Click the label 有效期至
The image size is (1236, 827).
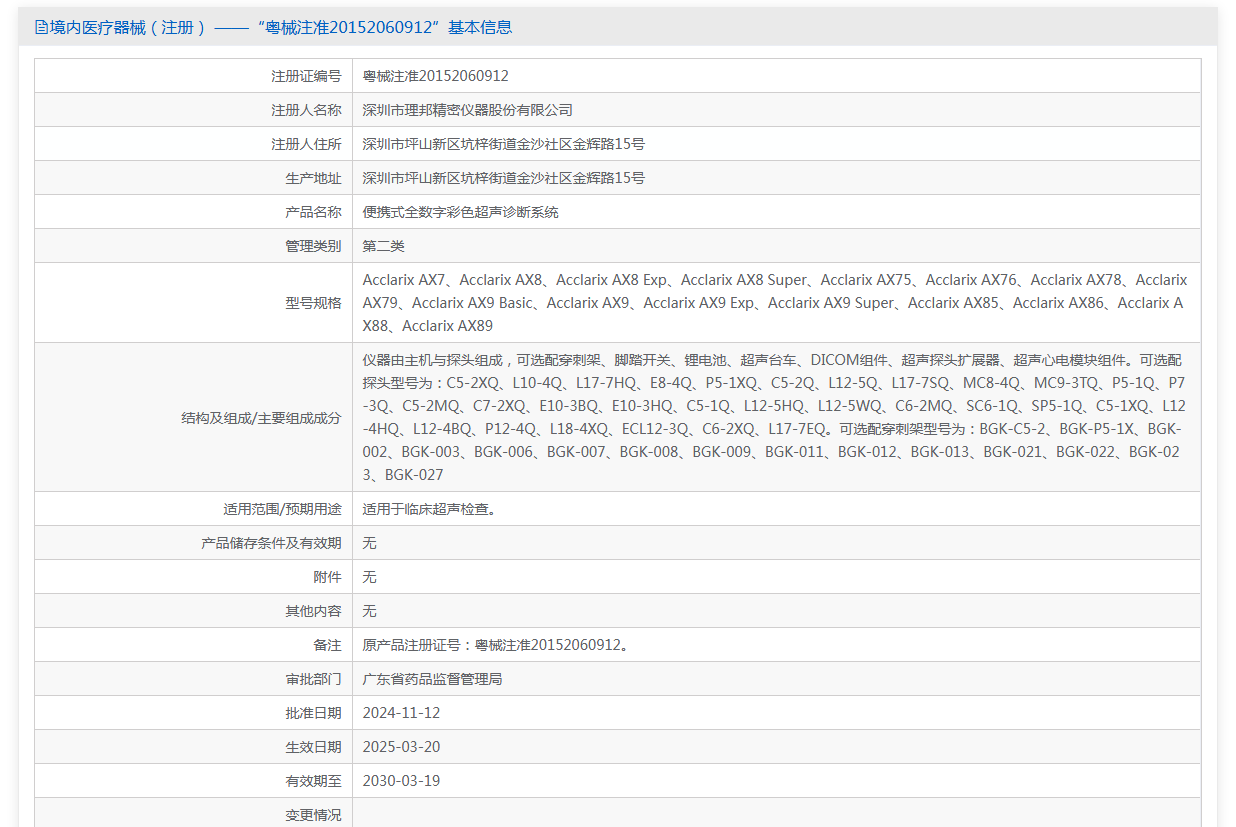313,781
